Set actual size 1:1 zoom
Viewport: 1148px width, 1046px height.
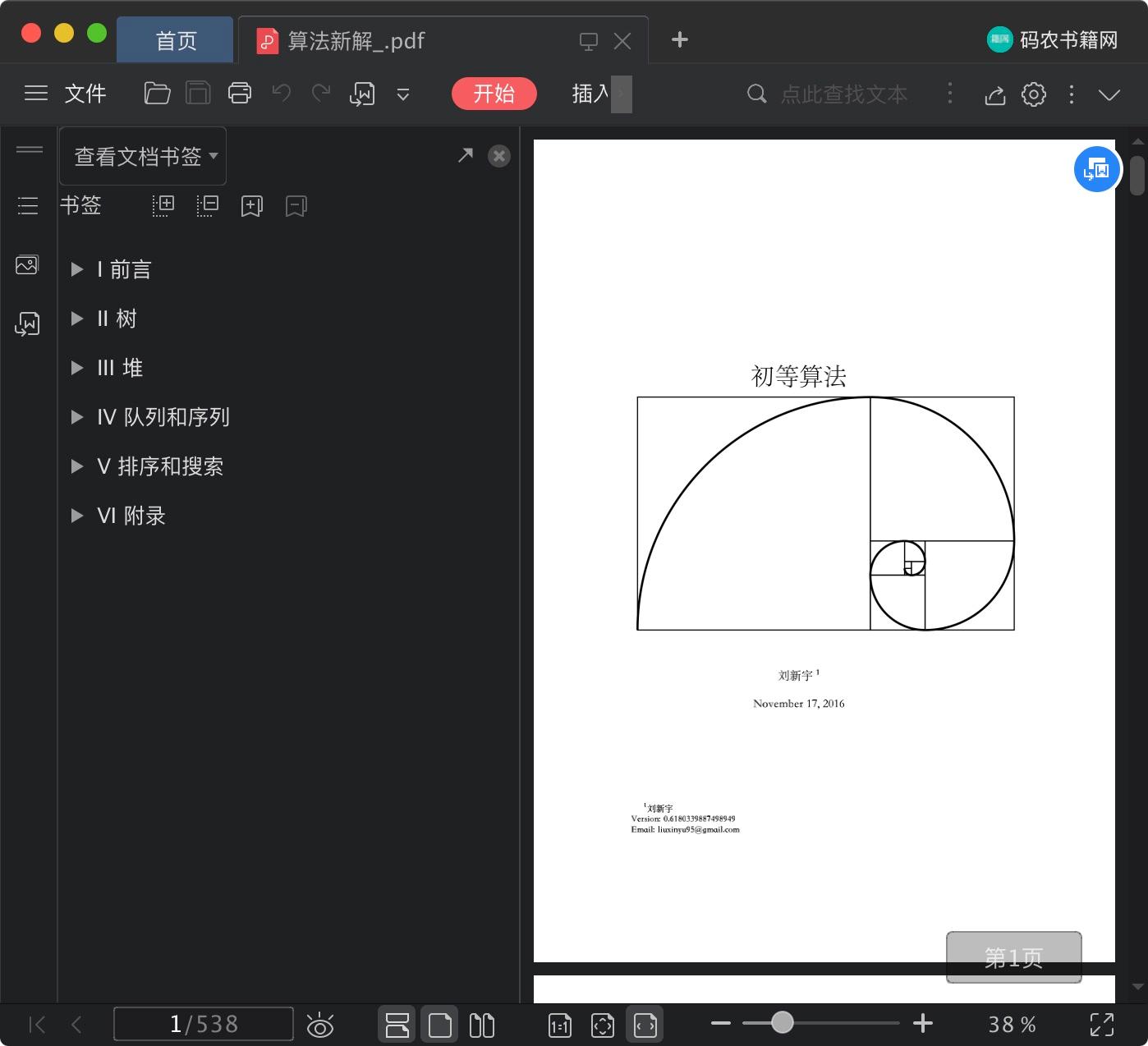coord(560,1025)
